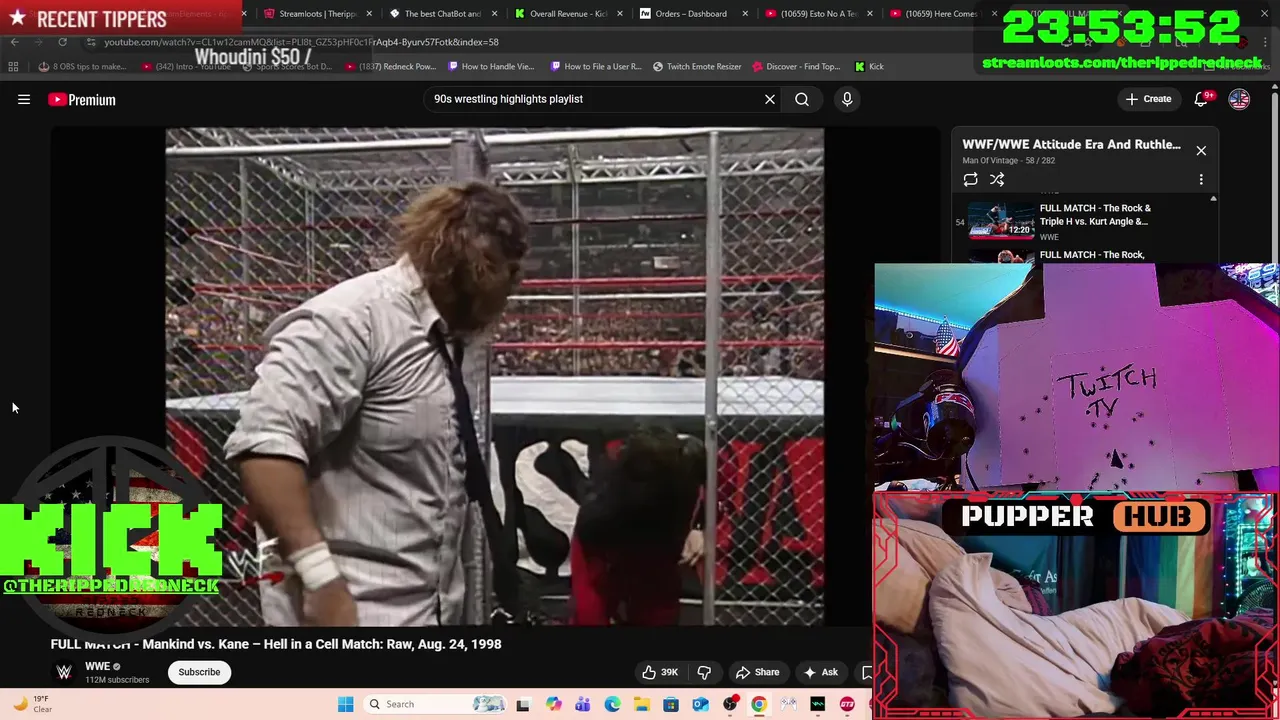Open Microsoft Store from the taskbar
The image size is (1280, 720).
point(671,704)
